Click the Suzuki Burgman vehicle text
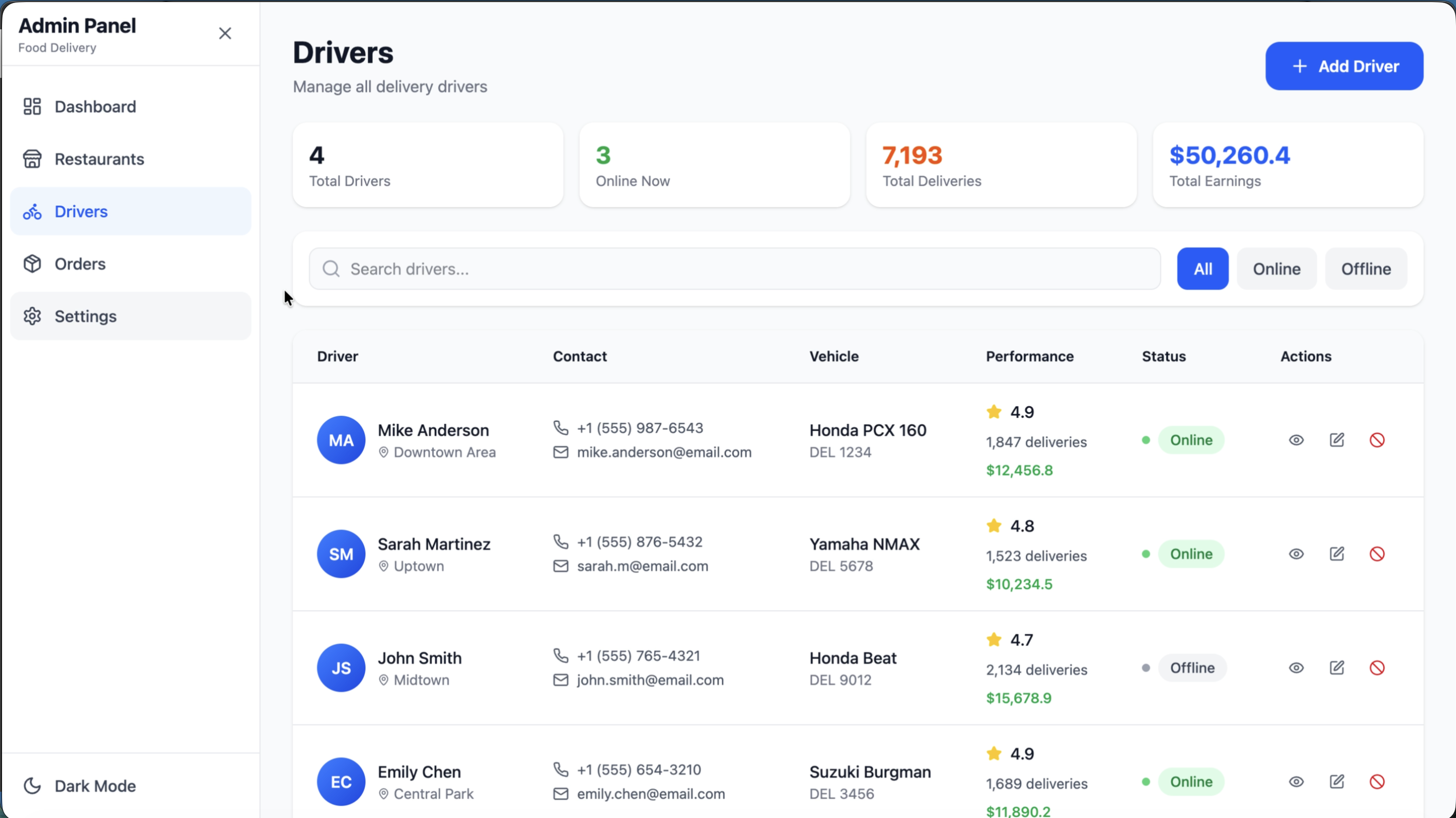The image size is (1456, 818). [x=870, y=771]
